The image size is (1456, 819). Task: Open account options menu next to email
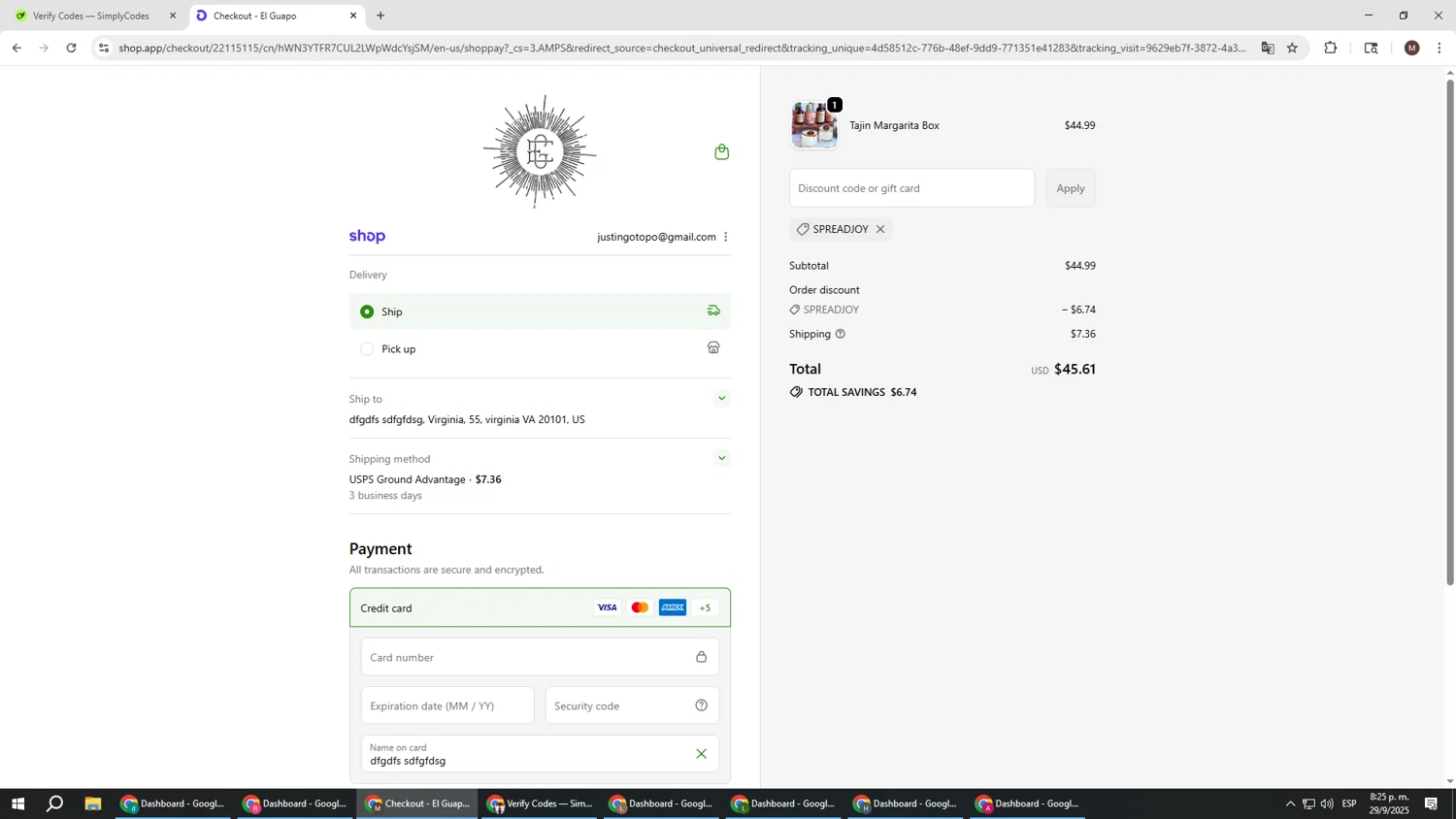[725, 237]
